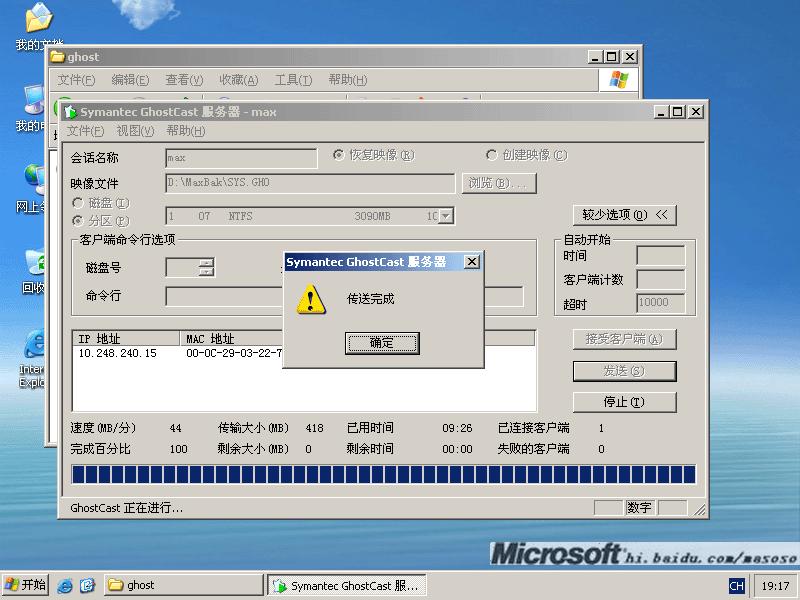Click the 客户端计数 field
Image resolution: width=800 pixels, height=600 pixels.
tap(661, 280)
